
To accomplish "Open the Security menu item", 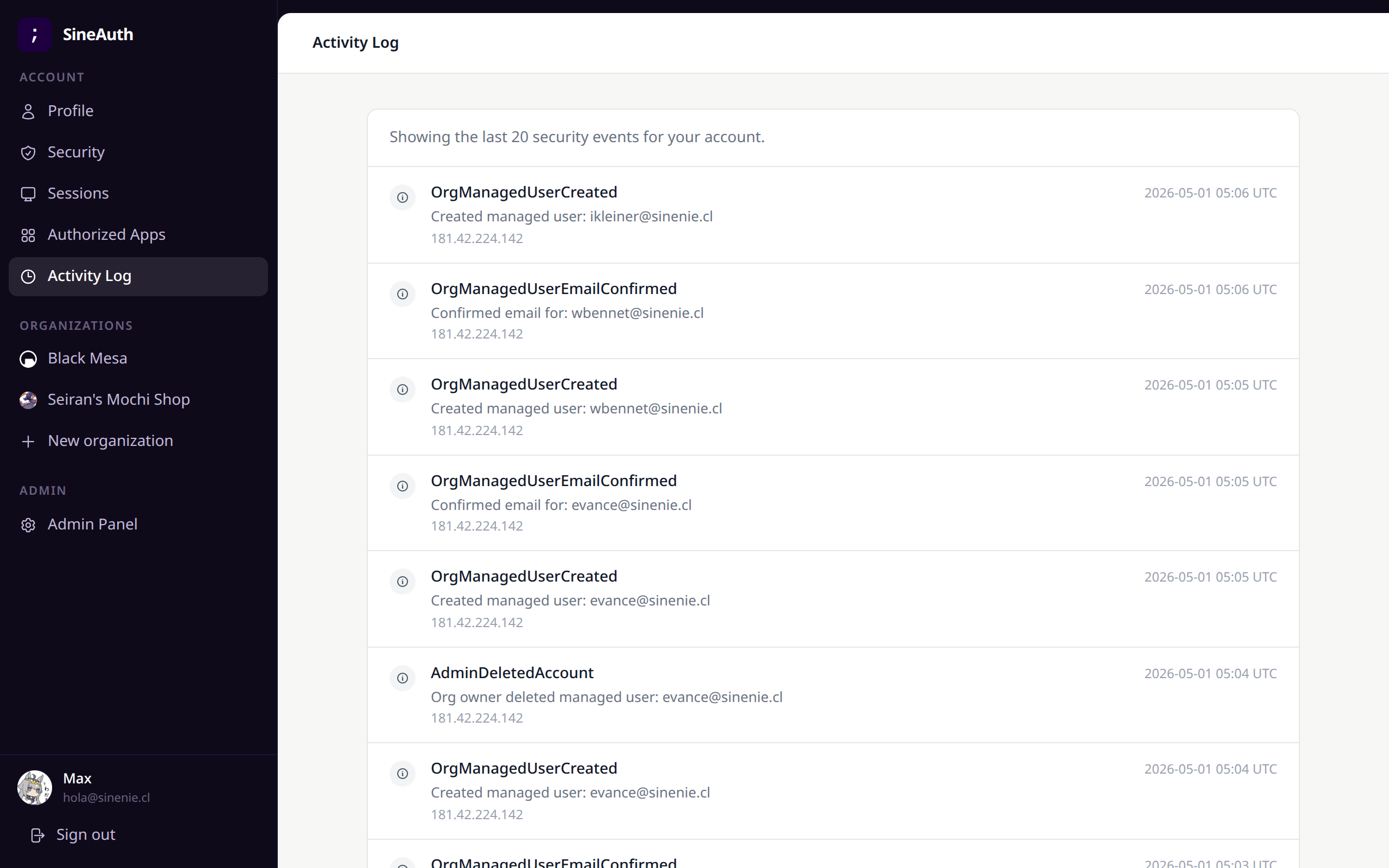I will (138, 152).
